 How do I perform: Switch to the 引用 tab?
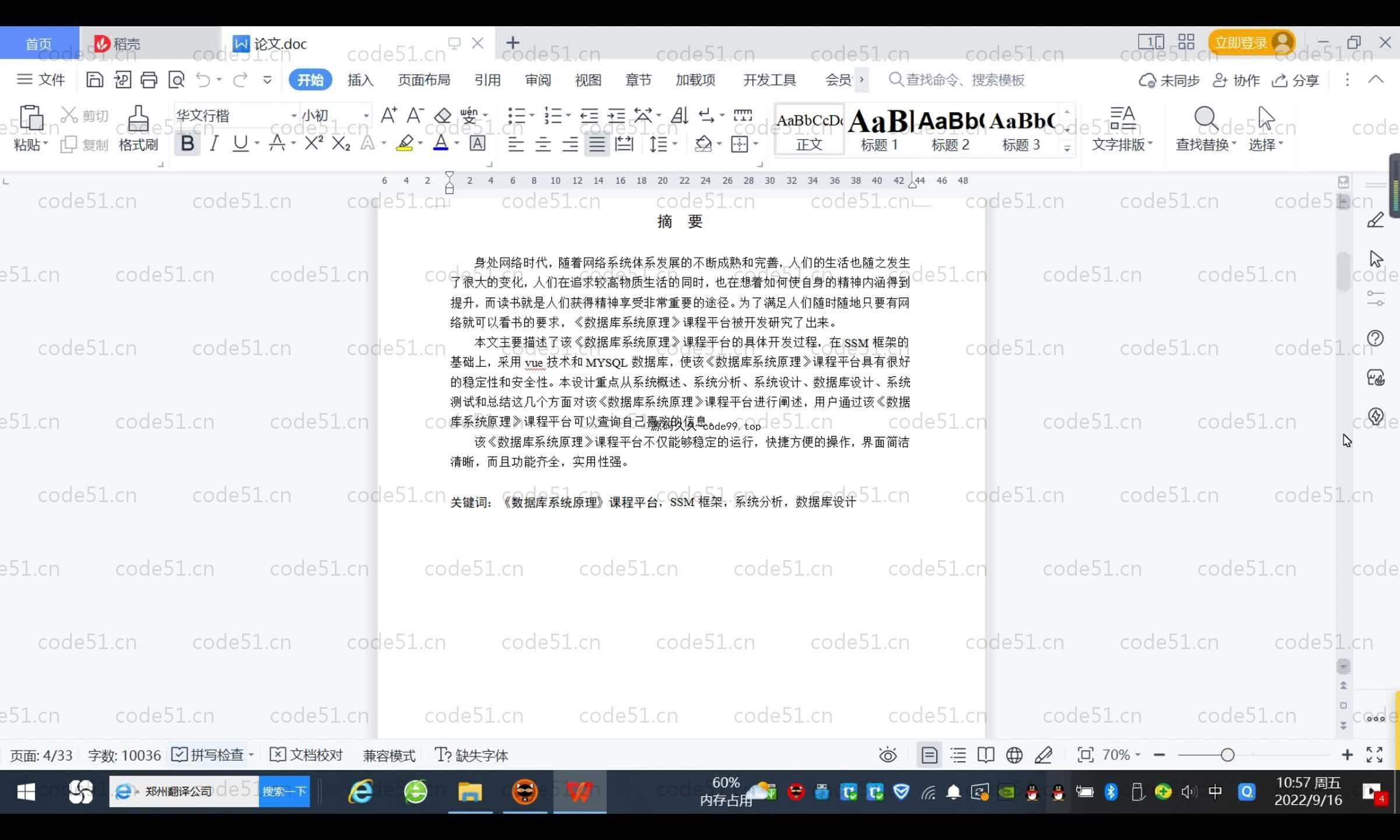[x=488, y=79]
